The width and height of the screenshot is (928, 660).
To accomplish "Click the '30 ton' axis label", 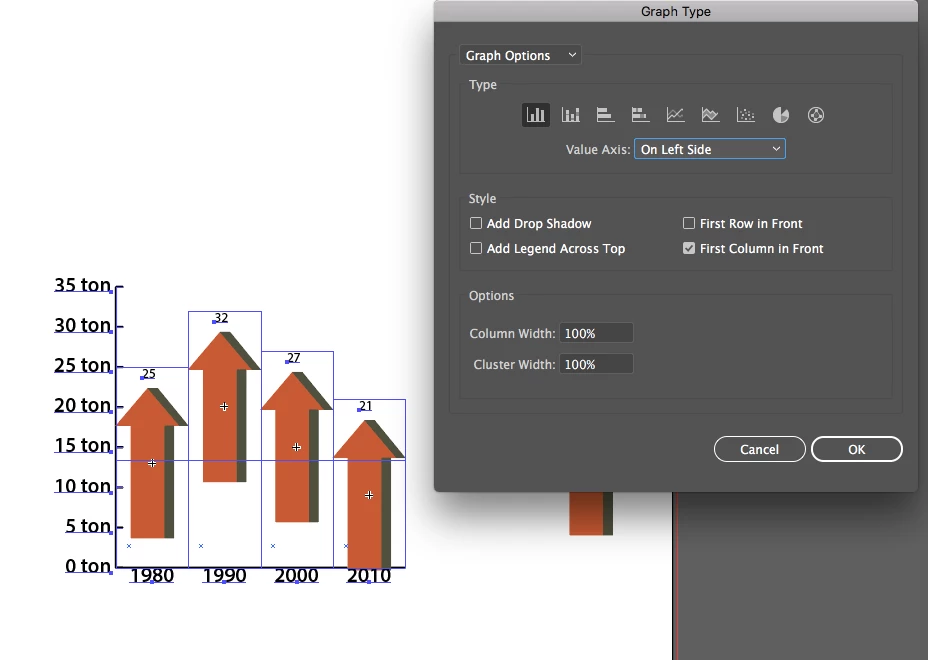I will click(83, 325).
